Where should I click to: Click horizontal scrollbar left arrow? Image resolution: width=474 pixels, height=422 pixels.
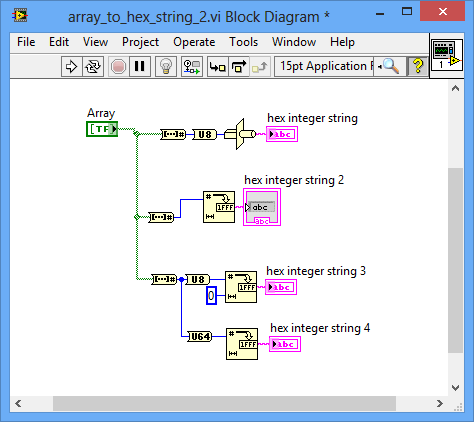click(18, 404)
